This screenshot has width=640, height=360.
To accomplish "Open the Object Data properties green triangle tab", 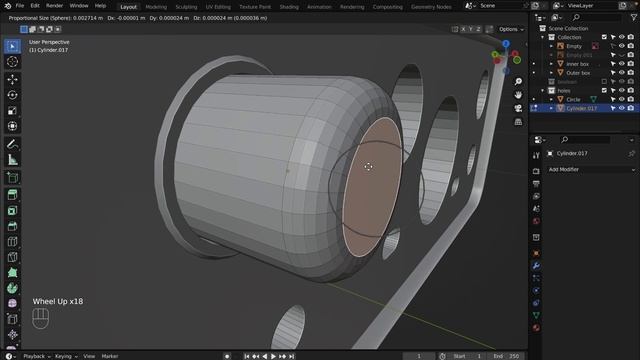I will point(536,315).
